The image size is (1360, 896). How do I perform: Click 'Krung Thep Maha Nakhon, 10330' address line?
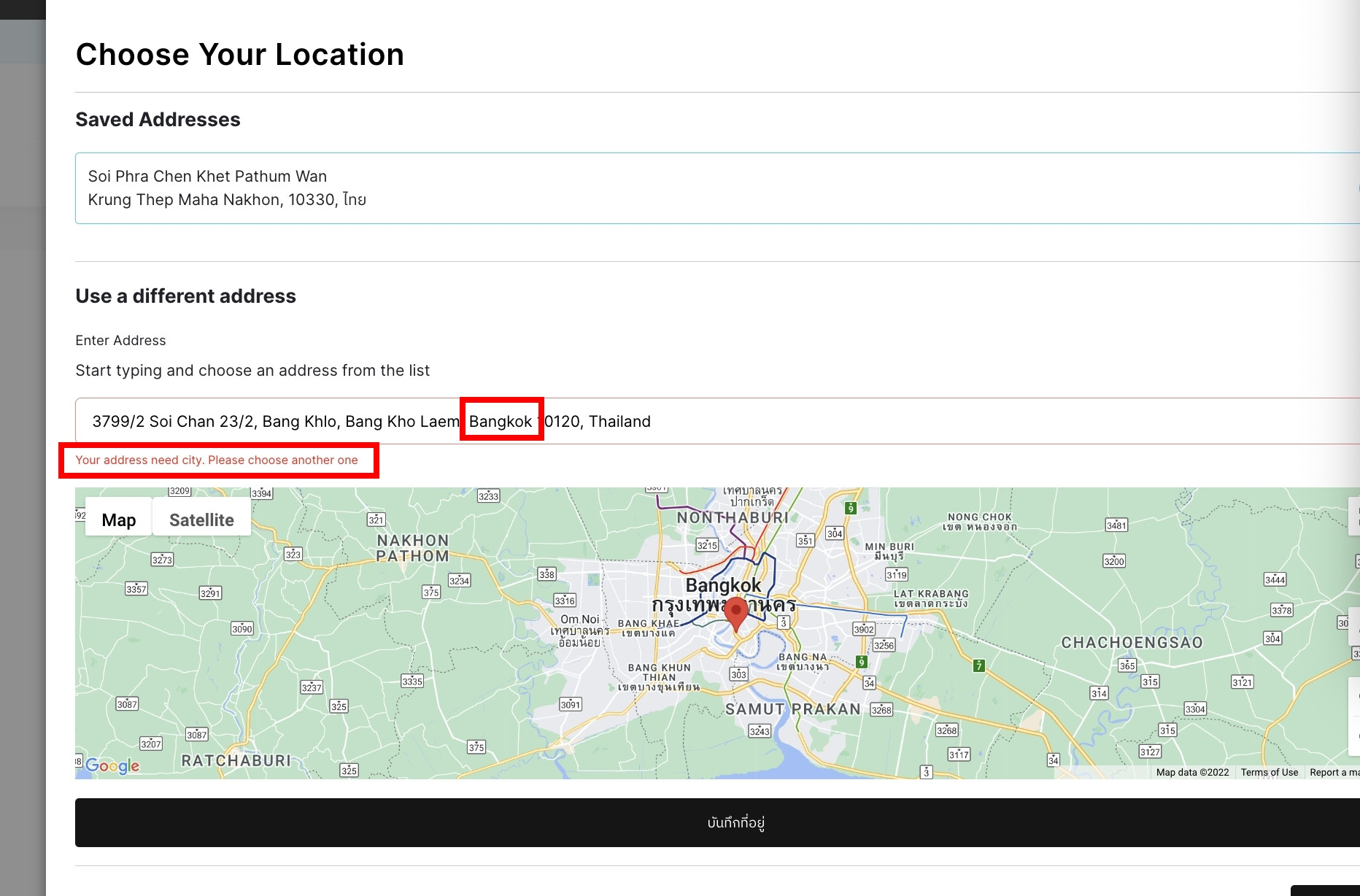227,200
